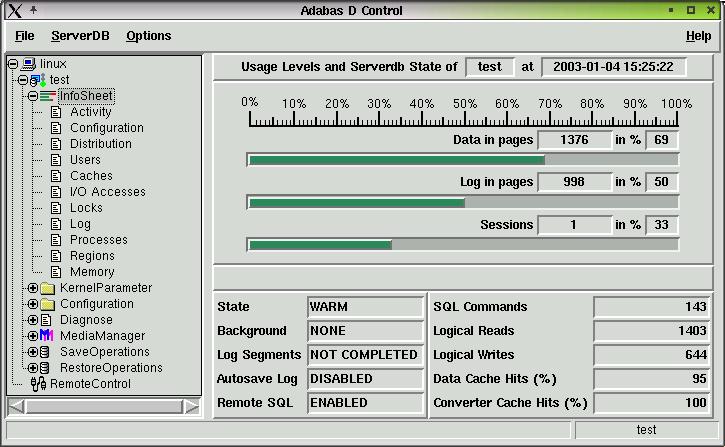Open the Distribution tree item
725x447 pixels.
(101, 144)
